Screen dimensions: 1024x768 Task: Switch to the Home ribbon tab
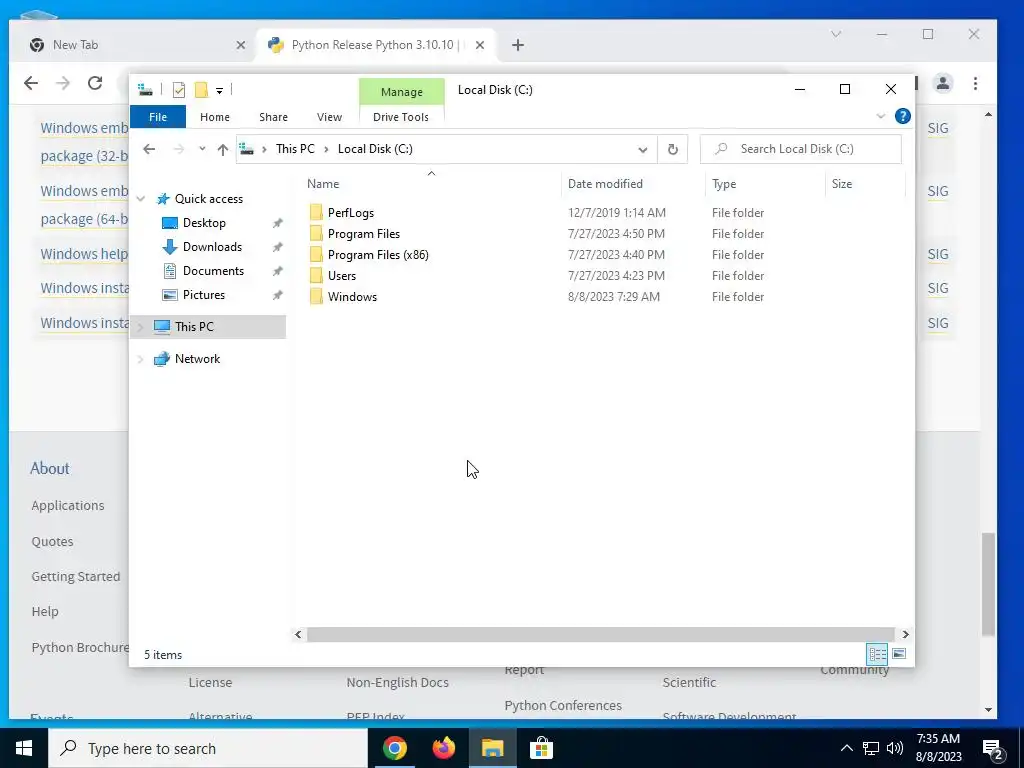tap(215, 117)
